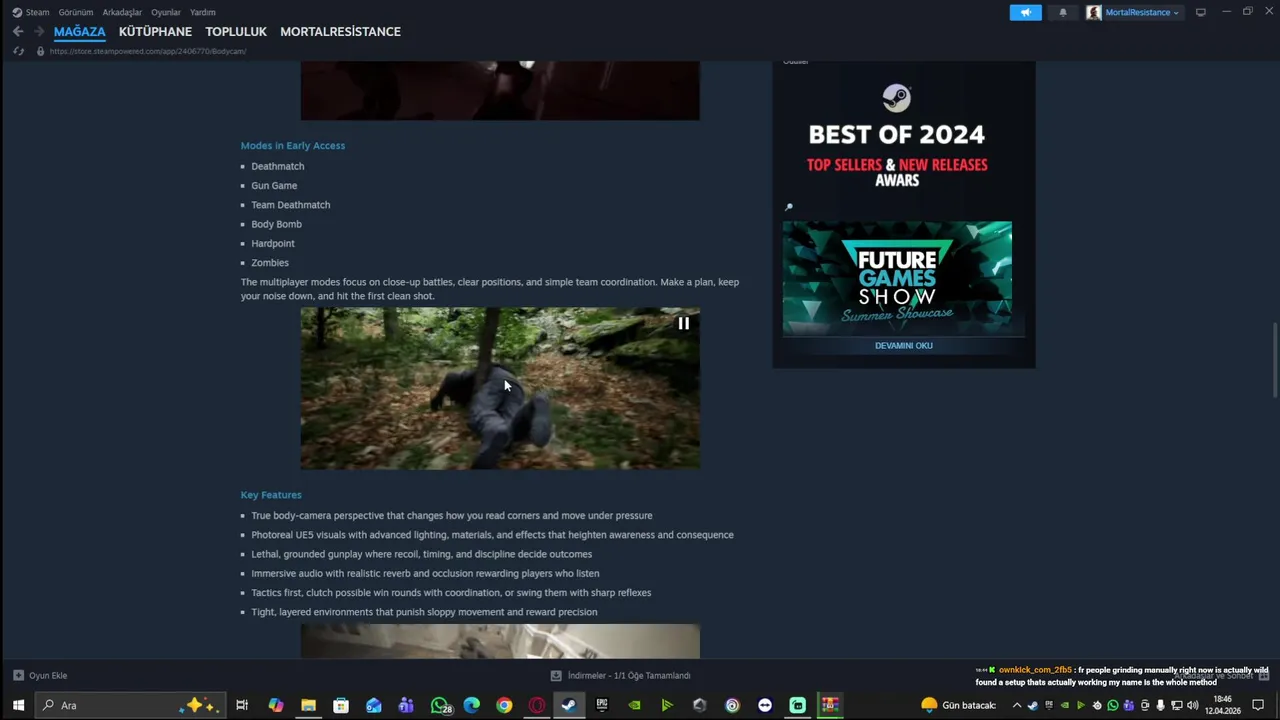Open WinRAR from the taskbar

click(830, 705)
